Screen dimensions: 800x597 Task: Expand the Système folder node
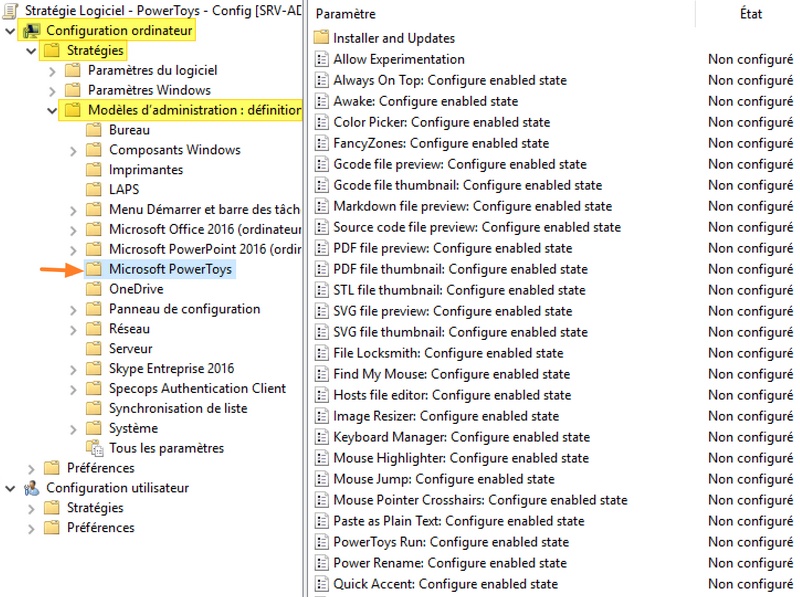click(x=73, y=428)
